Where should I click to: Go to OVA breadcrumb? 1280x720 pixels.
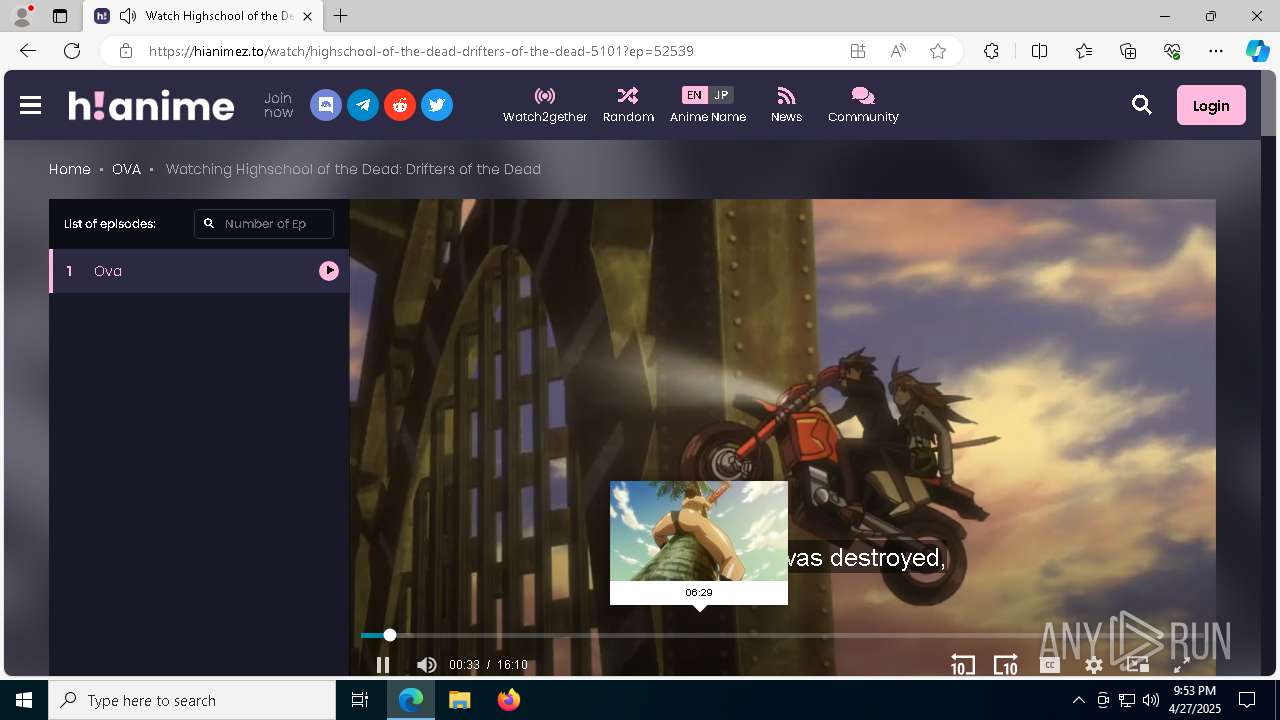(x=126, y=169)
